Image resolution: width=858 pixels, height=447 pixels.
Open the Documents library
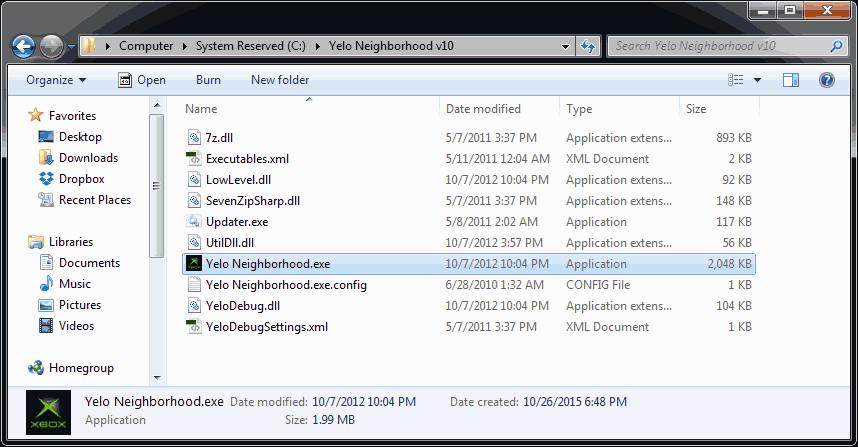click(x=89, y=263)
